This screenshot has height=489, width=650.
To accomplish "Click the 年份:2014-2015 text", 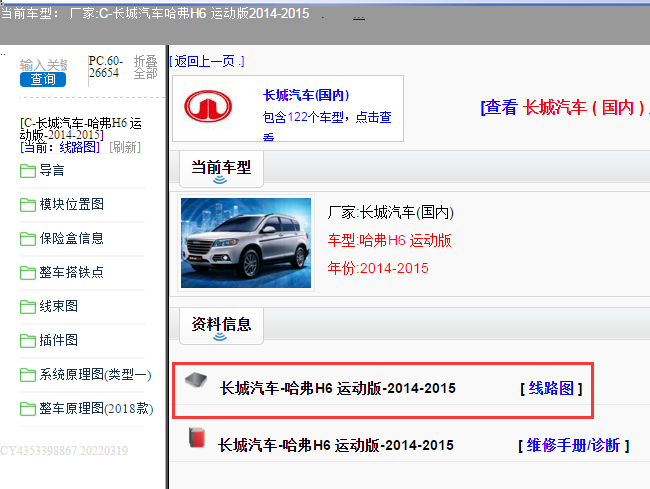I will (378, 268).
